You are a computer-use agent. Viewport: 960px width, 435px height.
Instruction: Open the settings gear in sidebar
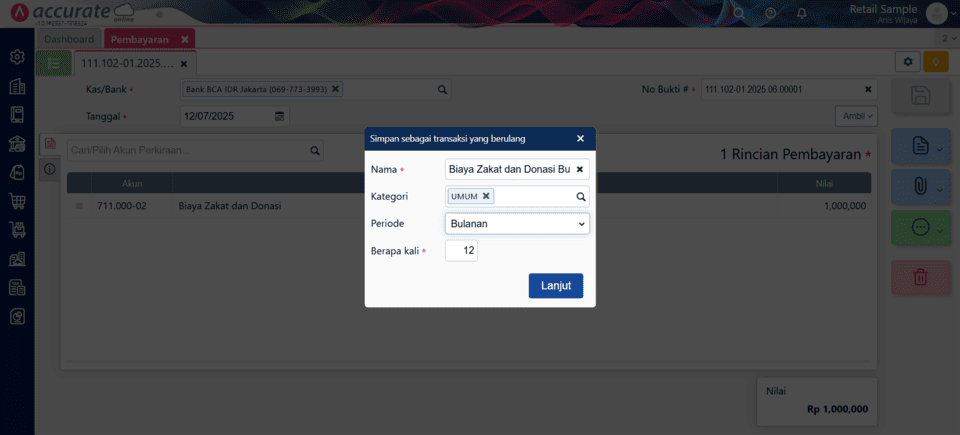pyautogui.click(x=17, y=57)
